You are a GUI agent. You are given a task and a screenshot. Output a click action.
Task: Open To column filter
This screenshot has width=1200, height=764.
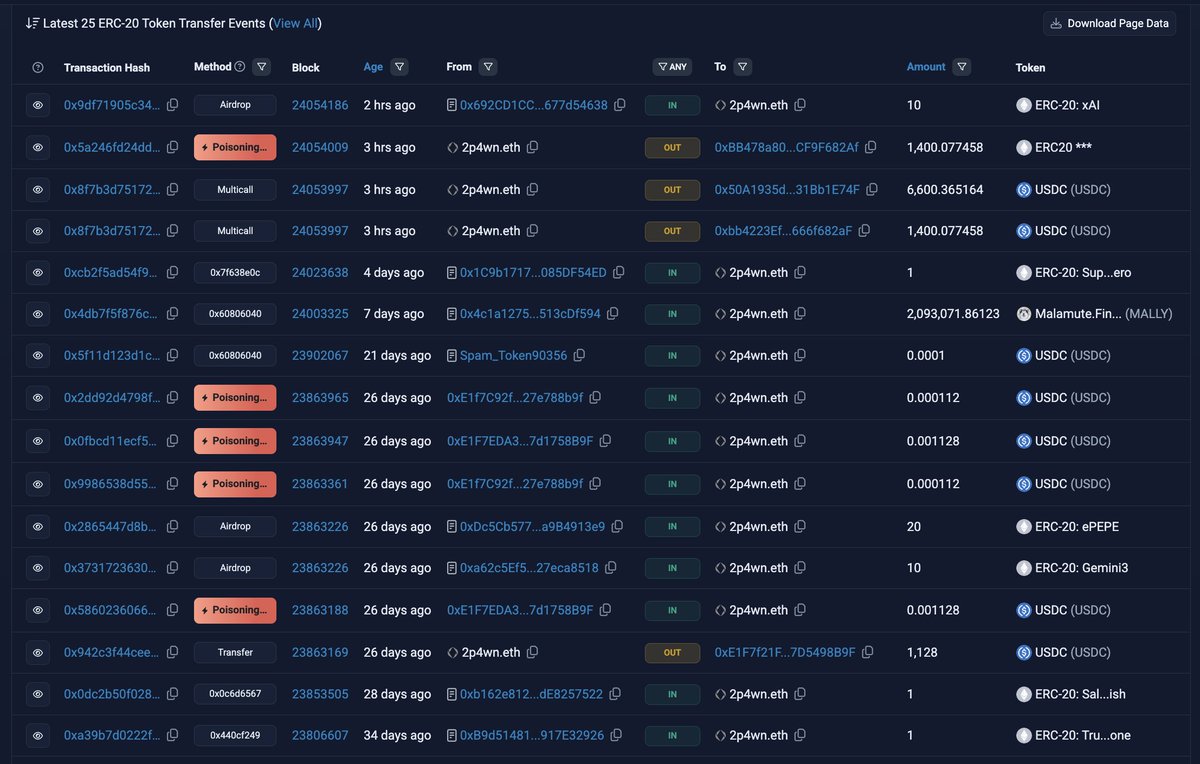coord(743,67)
